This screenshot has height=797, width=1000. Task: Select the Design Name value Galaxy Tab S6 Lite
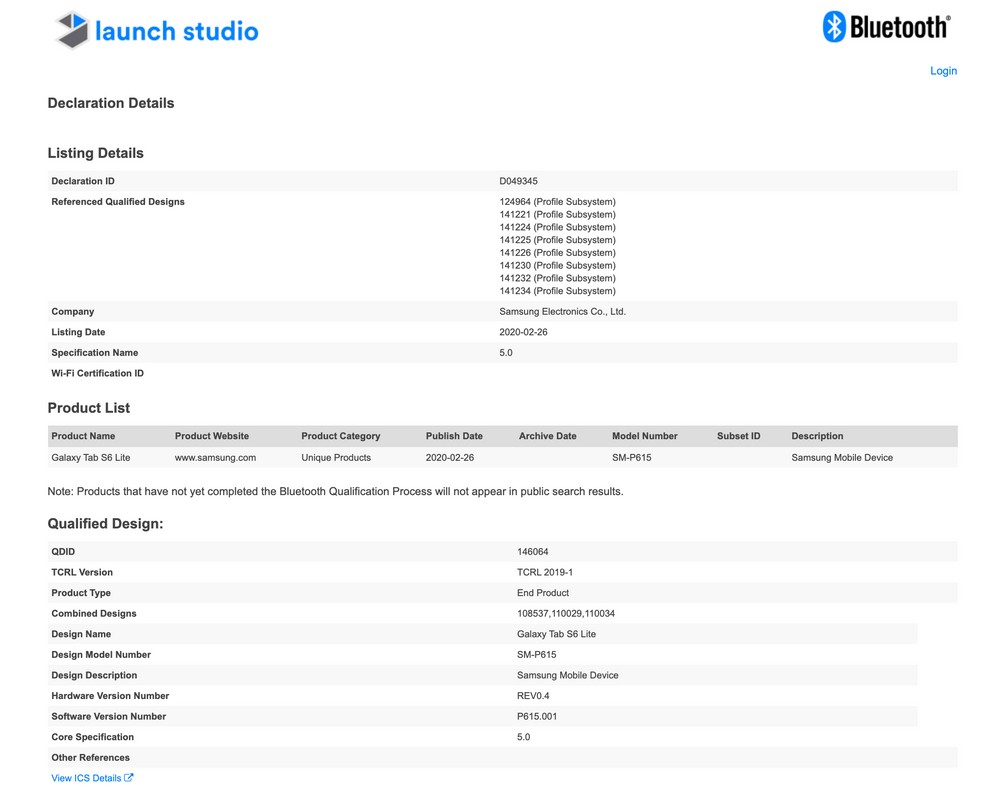click(x=557, y=634)
